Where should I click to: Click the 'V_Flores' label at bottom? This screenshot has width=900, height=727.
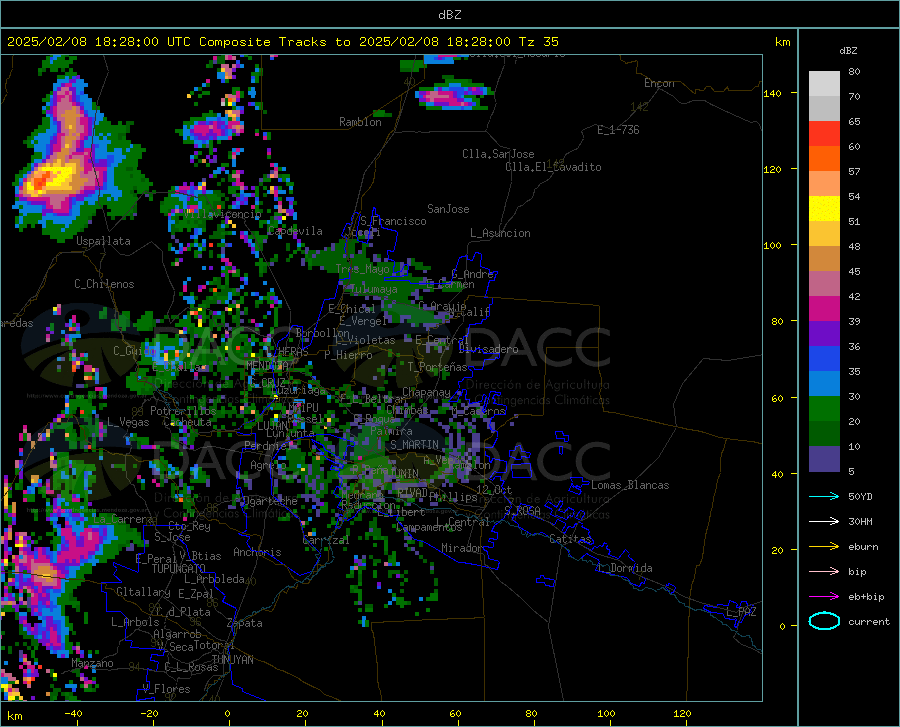pyautogui.click(x=166, y=689)
